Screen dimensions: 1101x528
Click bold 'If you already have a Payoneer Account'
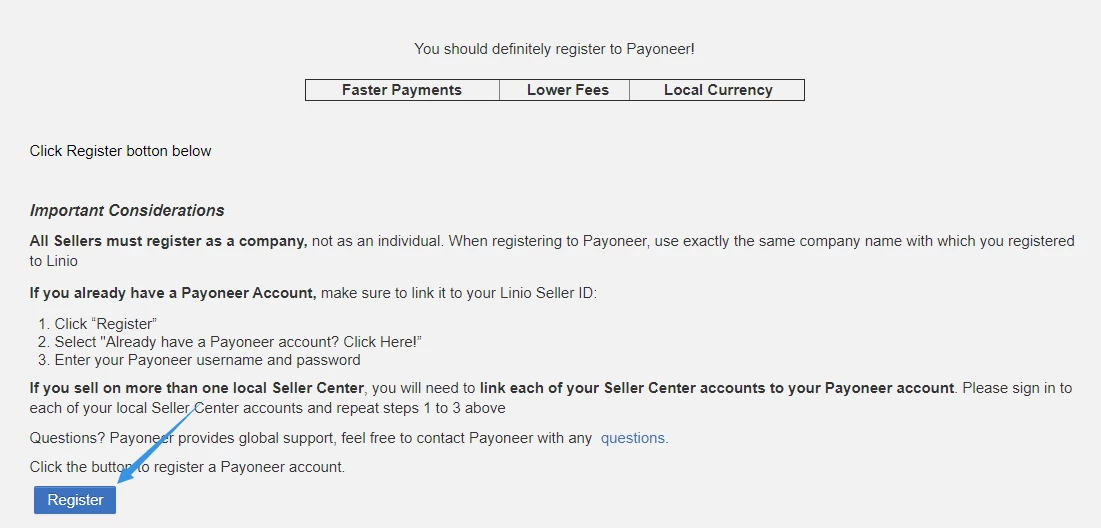173,293
